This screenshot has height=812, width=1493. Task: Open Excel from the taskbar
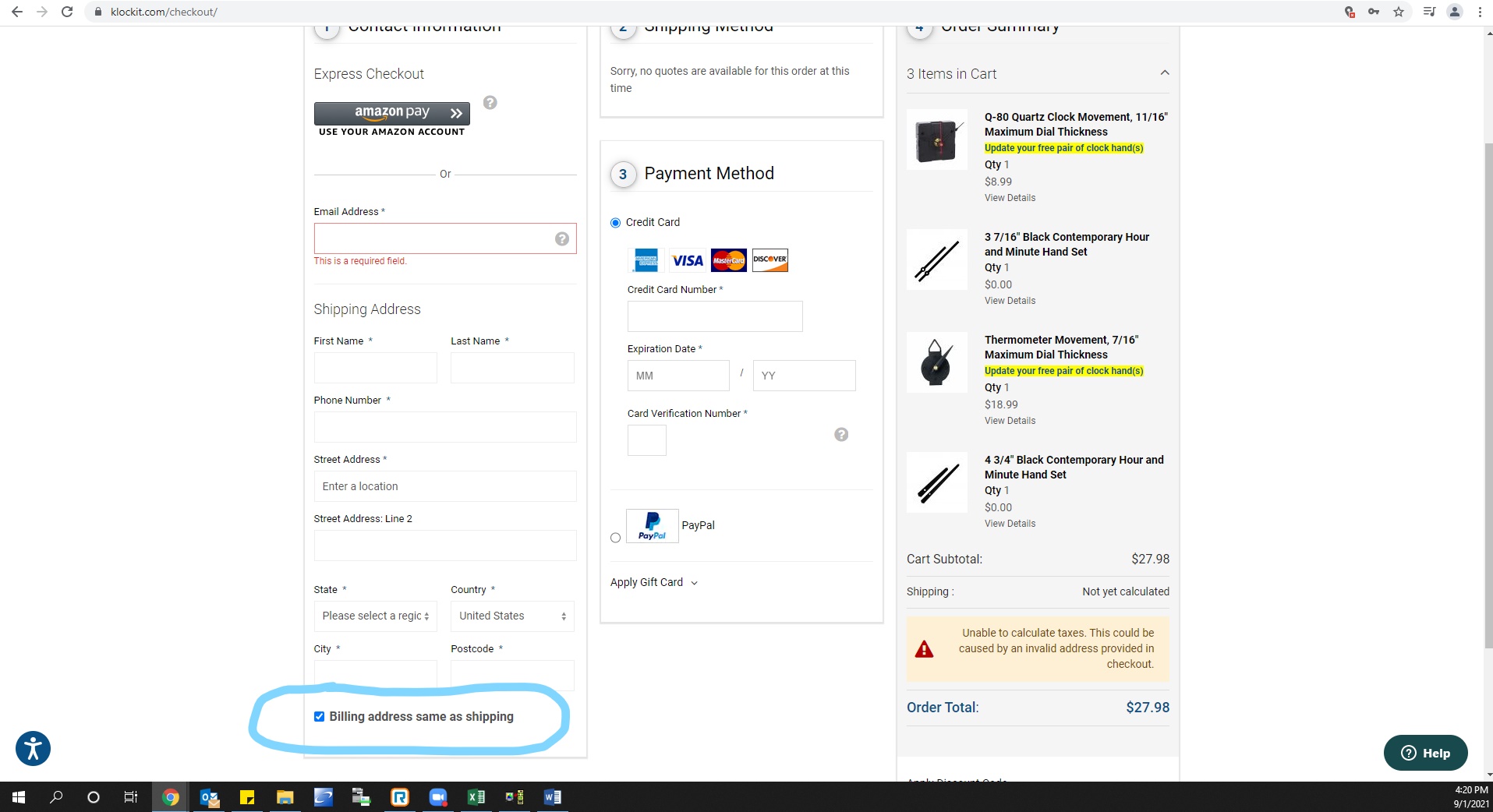tap(476, 797)
